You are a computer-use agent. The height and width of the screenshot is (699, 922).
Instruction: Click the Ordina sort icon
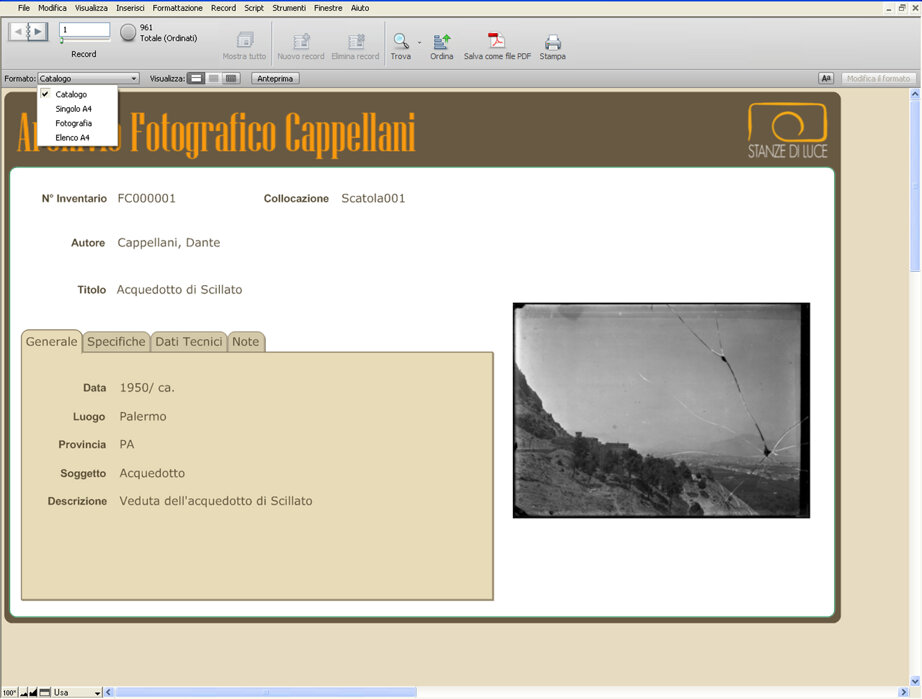(x=442, y=41)
